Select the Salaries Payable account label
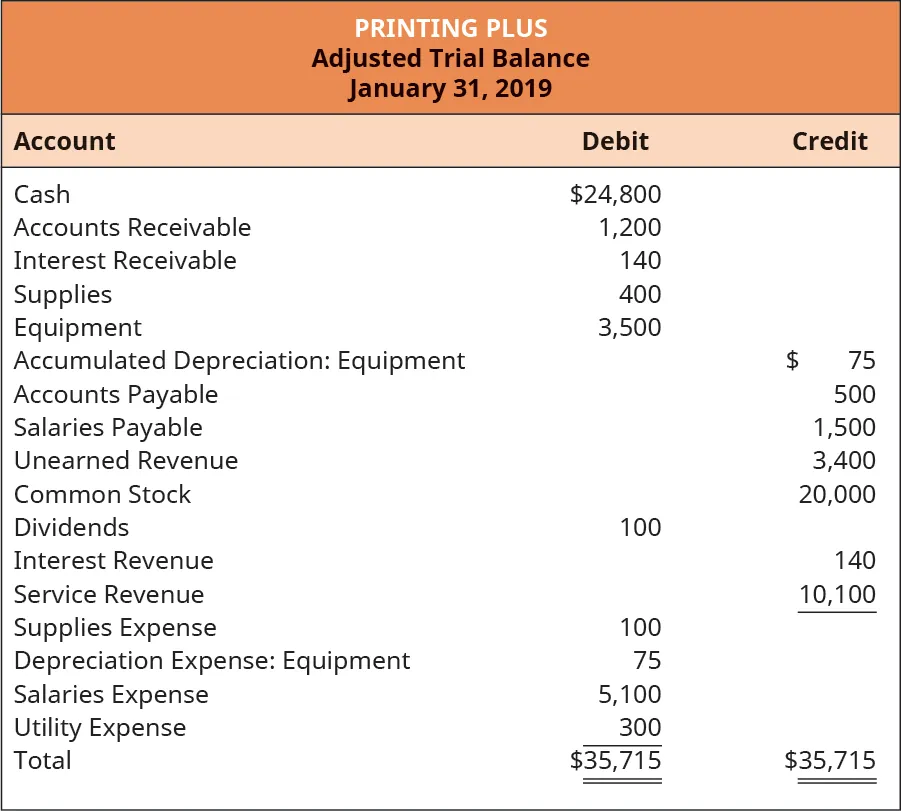The image size is (901, 811). pyautogui.click(x=108, y=428)
